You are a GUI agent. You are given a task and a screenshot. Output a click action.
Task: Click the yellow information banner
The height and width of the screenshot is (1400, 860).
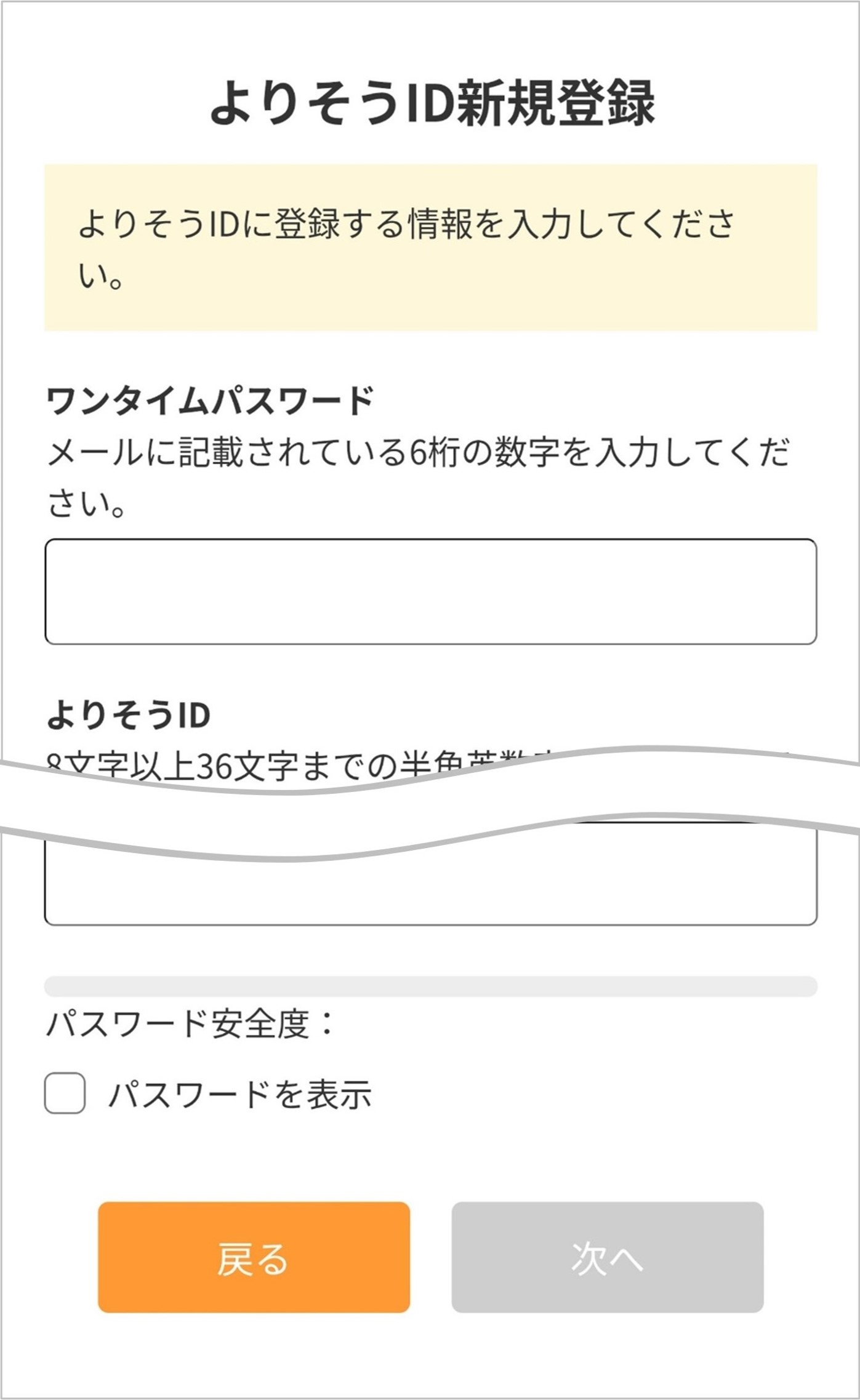point(430,245)
